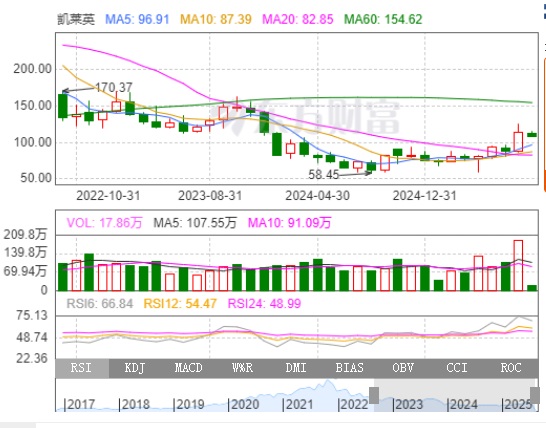Switch to the ROC indicator

click(x=511, y=368)
